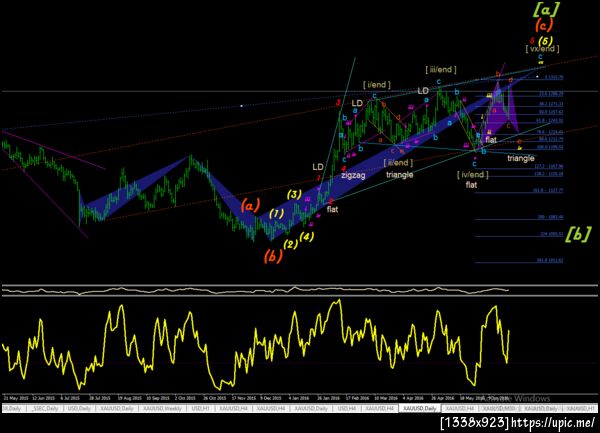Switch to the XAUUSD,Weekly chart tab
Screen dimensions: 600x433
click(x=162, y=409)
